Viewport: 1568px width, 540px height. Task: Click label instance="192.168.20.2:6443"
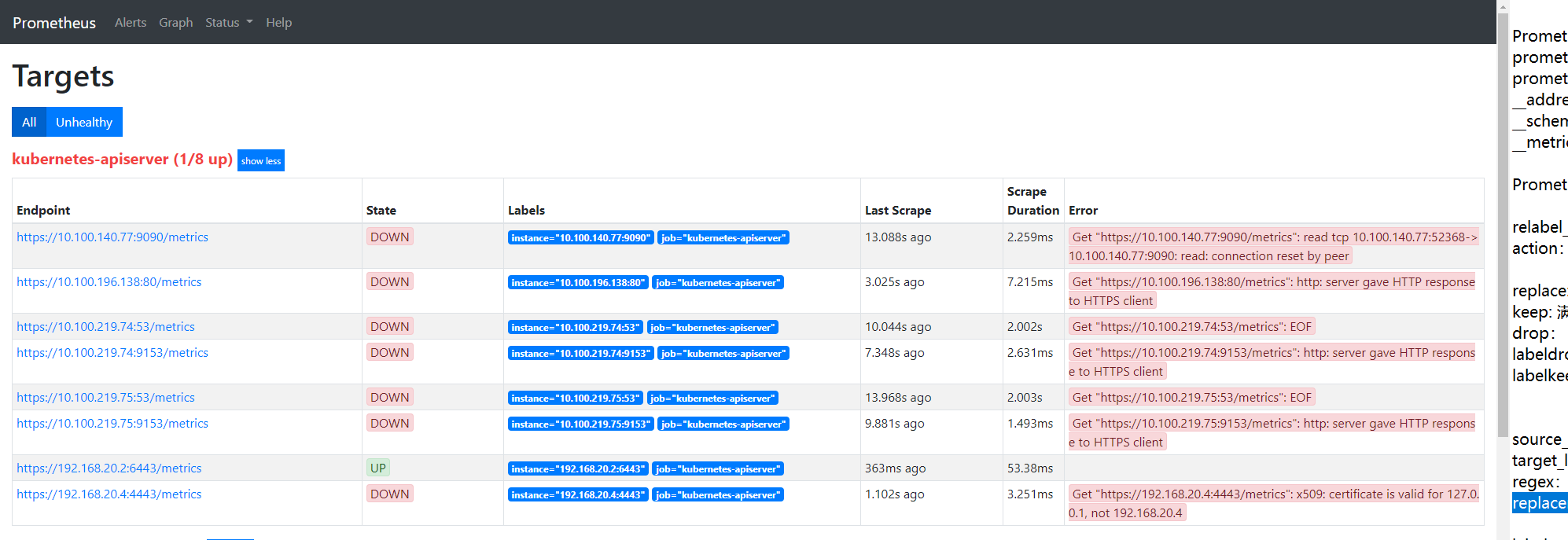[578, 469]
